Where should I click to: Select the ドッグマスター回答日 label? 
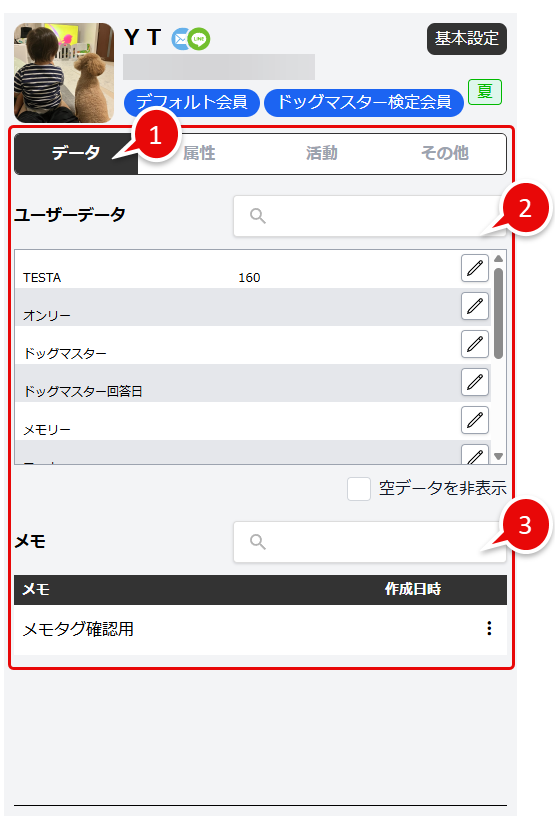pyautogui.click(x=83, y=391)
